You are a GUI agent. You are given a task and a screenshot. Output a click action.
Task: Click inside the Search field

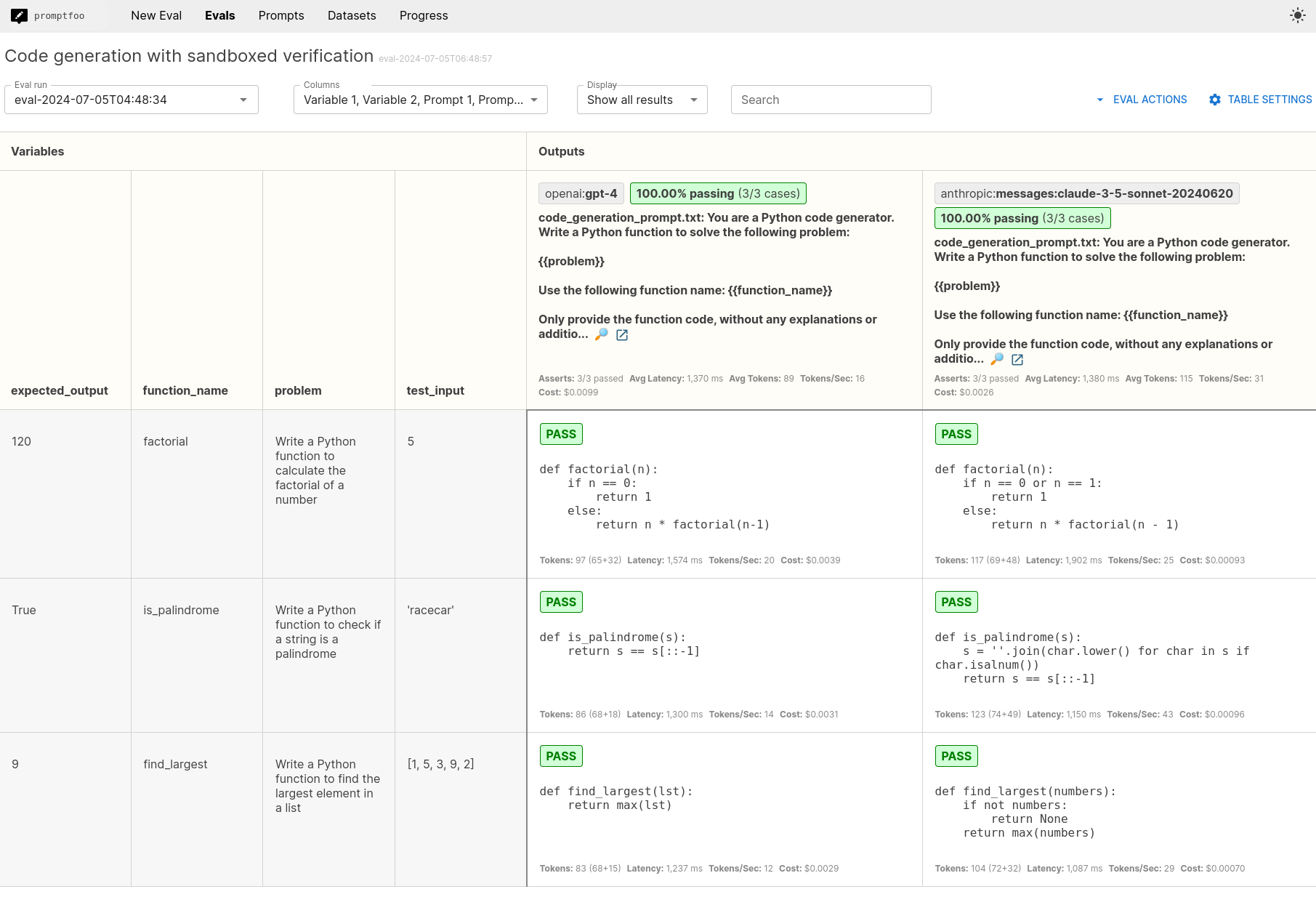pyautogui.click(x=831, y=100)
